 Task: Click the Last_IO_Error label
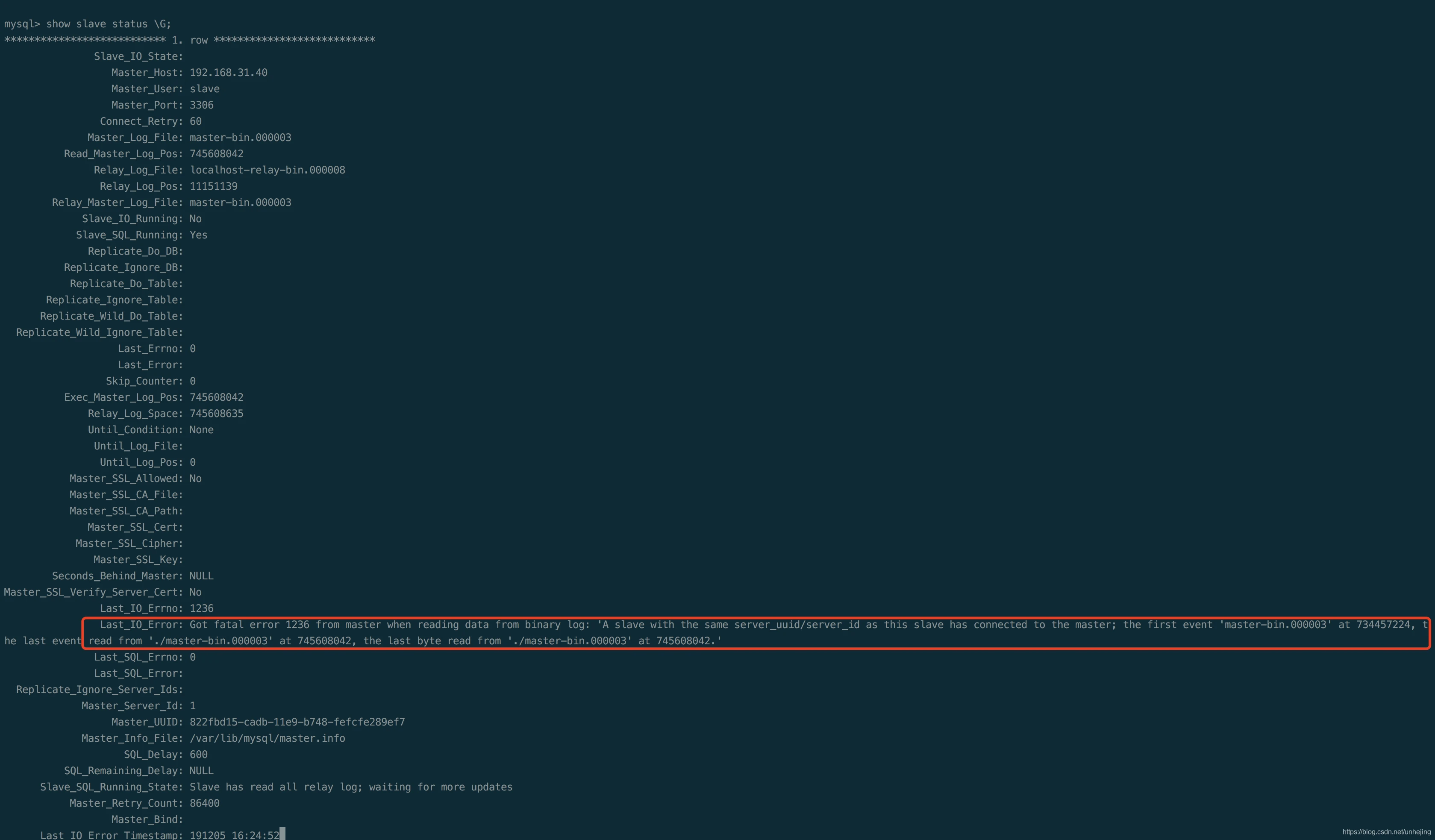pos(141,625)
